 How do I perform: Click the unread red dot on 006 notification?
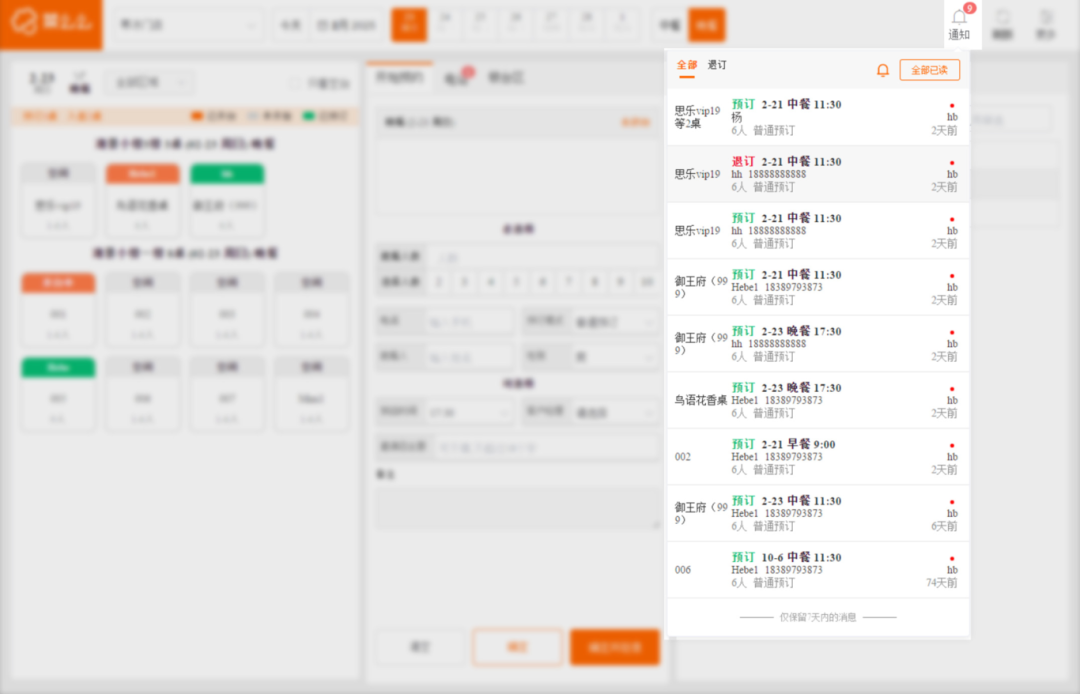pyautogui.click(x=952, y=558)
